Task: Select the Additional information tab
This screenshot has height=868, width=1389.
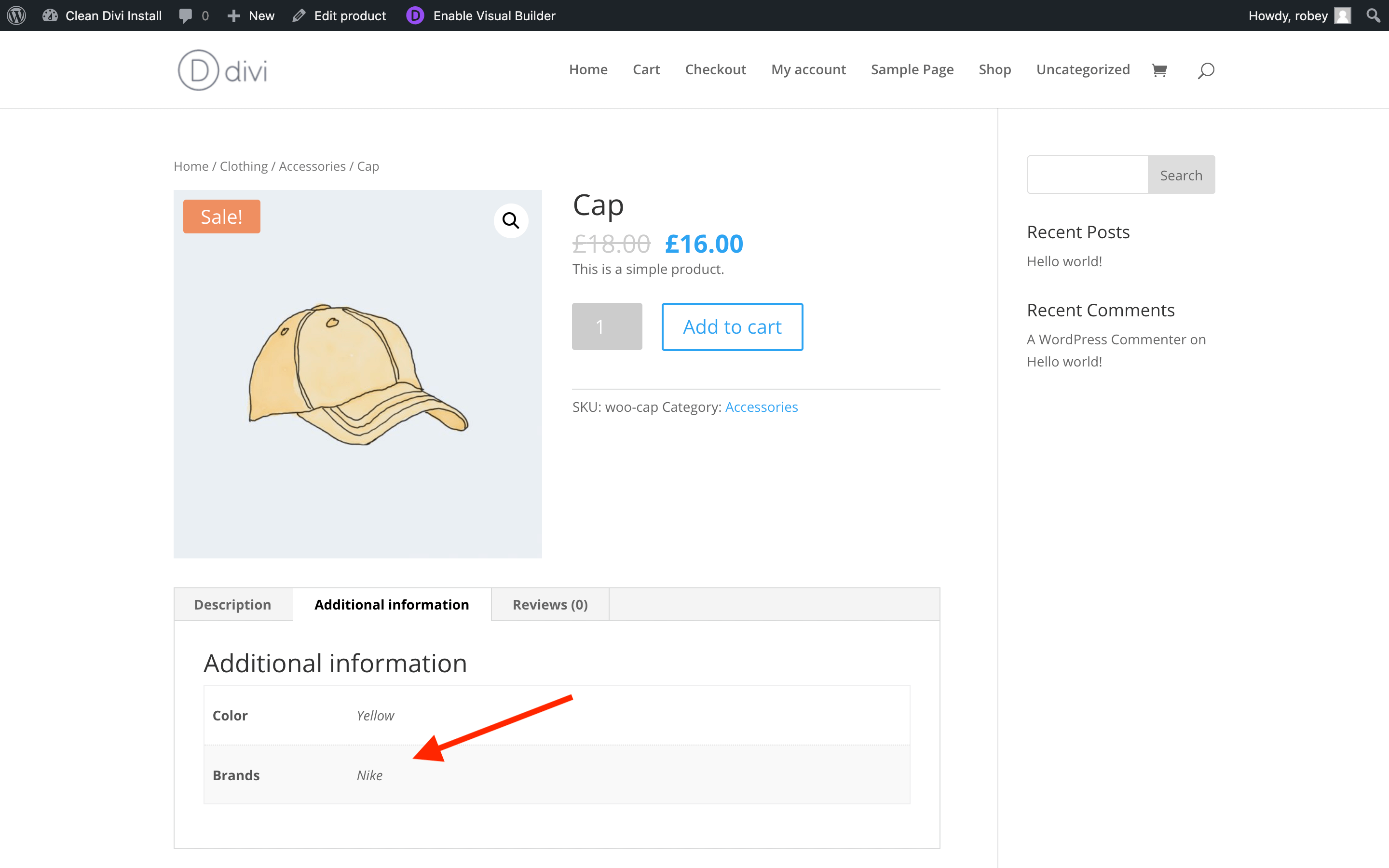Action: [x=392, y=604]
